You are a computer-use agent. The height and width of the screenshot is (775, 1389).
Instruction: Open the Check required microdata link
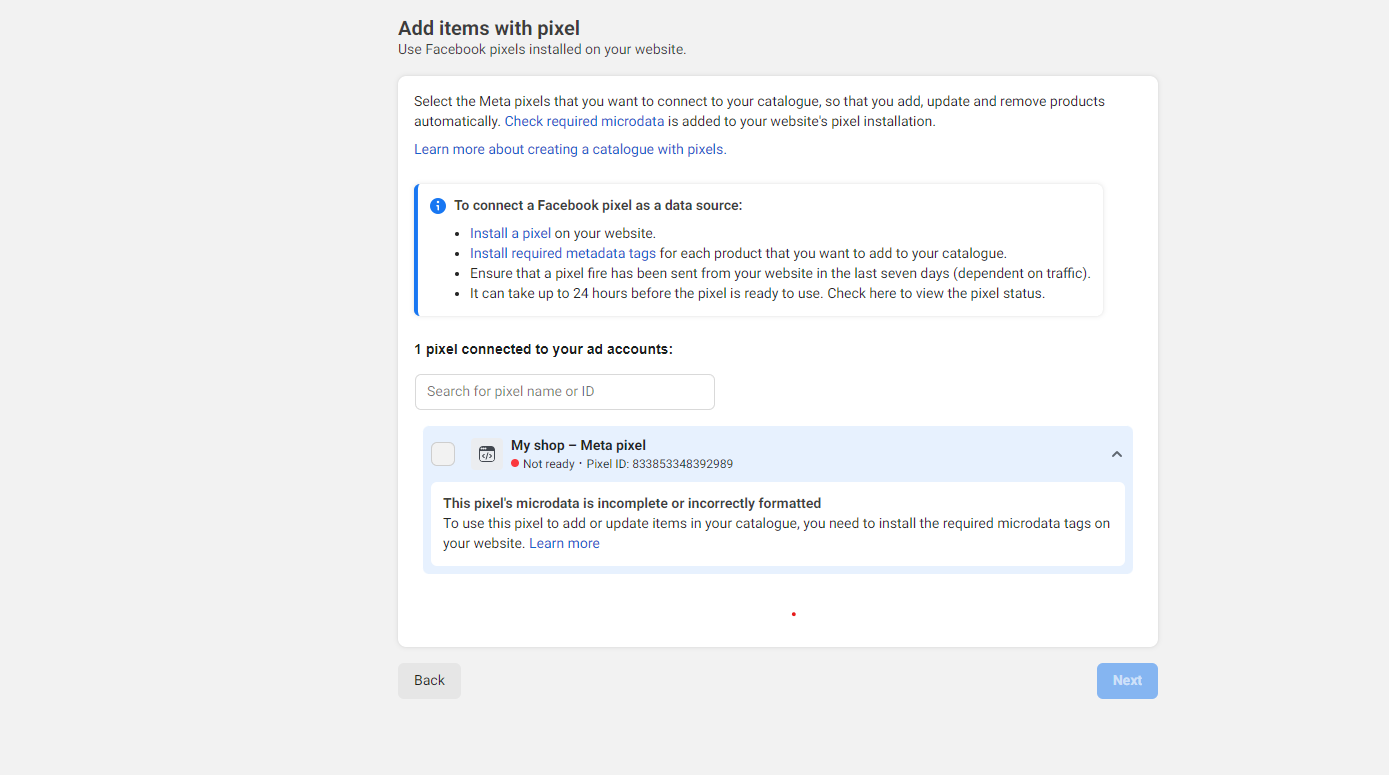(584, 122)
